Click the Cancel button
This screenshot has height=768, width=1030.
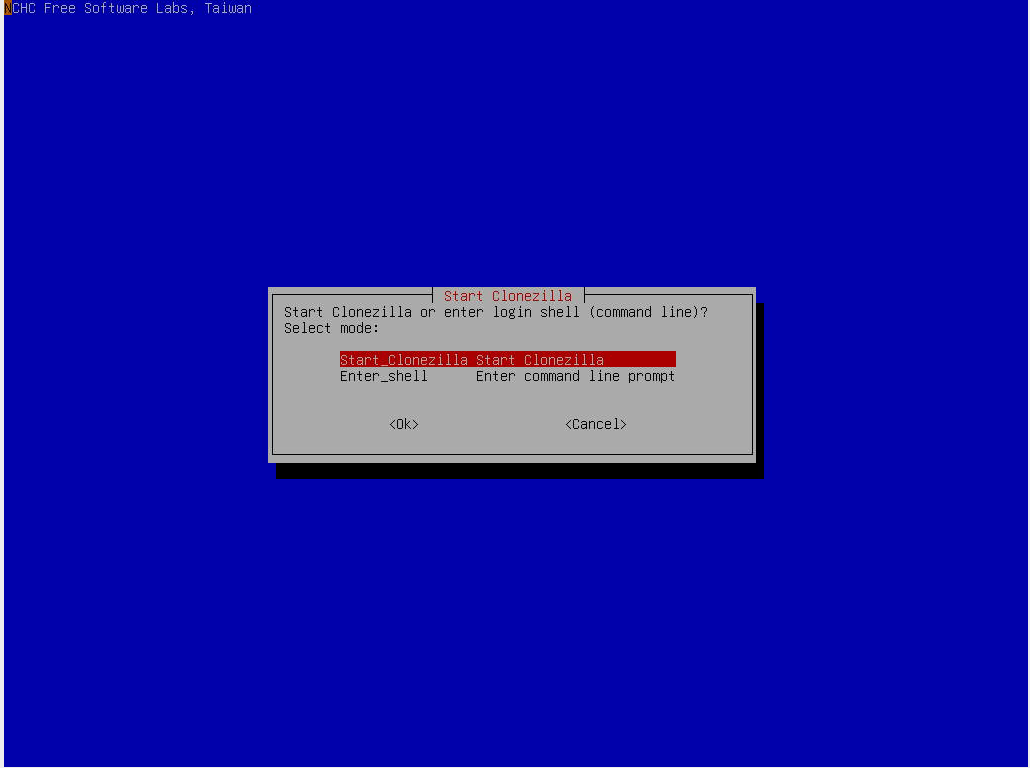pos(596,424)
